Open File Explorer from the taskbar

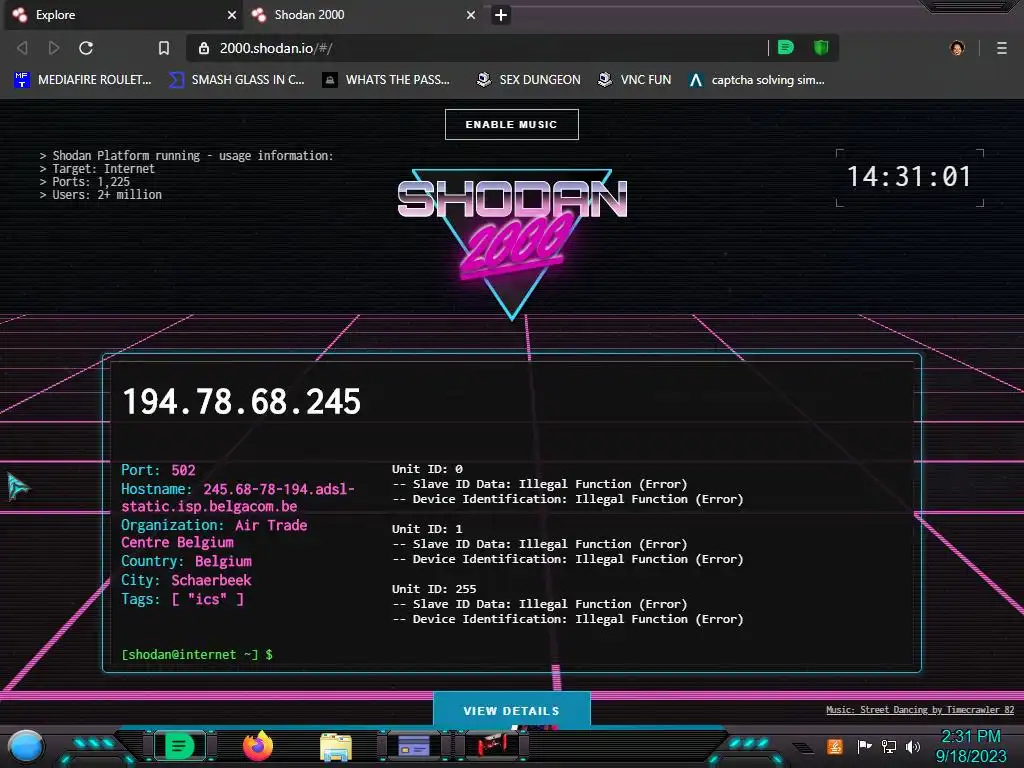(336, 746)
